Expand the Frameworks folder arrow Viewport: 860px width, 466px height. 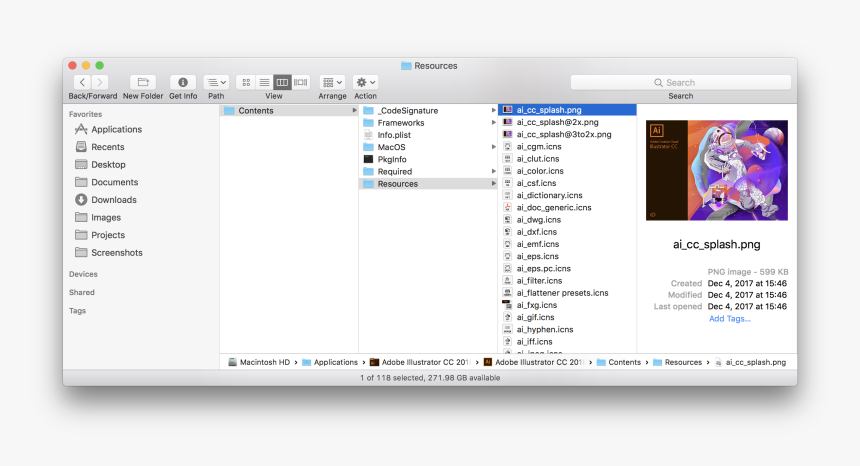click(494, 123)
